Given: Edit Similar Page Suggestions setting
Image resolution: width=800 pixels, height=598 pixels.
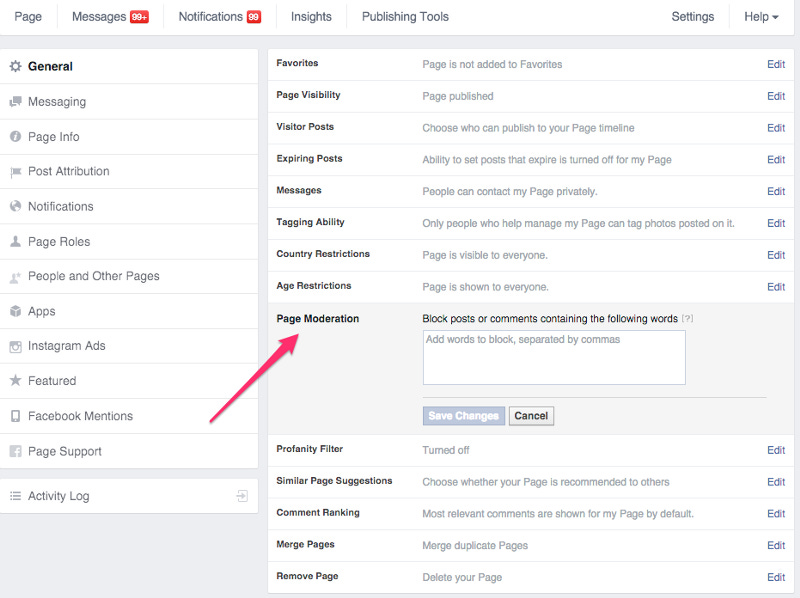Looking at the screenshot, I should (776, 482).
